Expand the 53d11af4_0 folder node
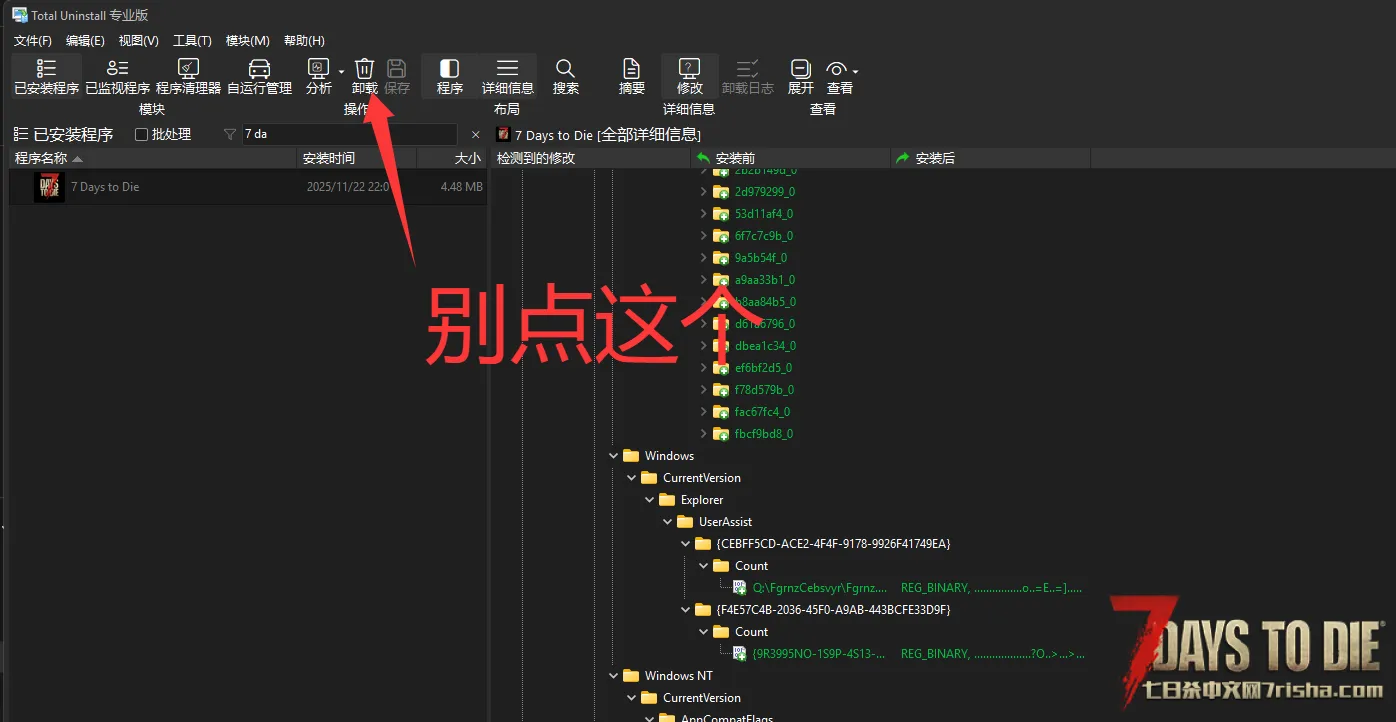1396x722 pixels. [x=703, y=214]
